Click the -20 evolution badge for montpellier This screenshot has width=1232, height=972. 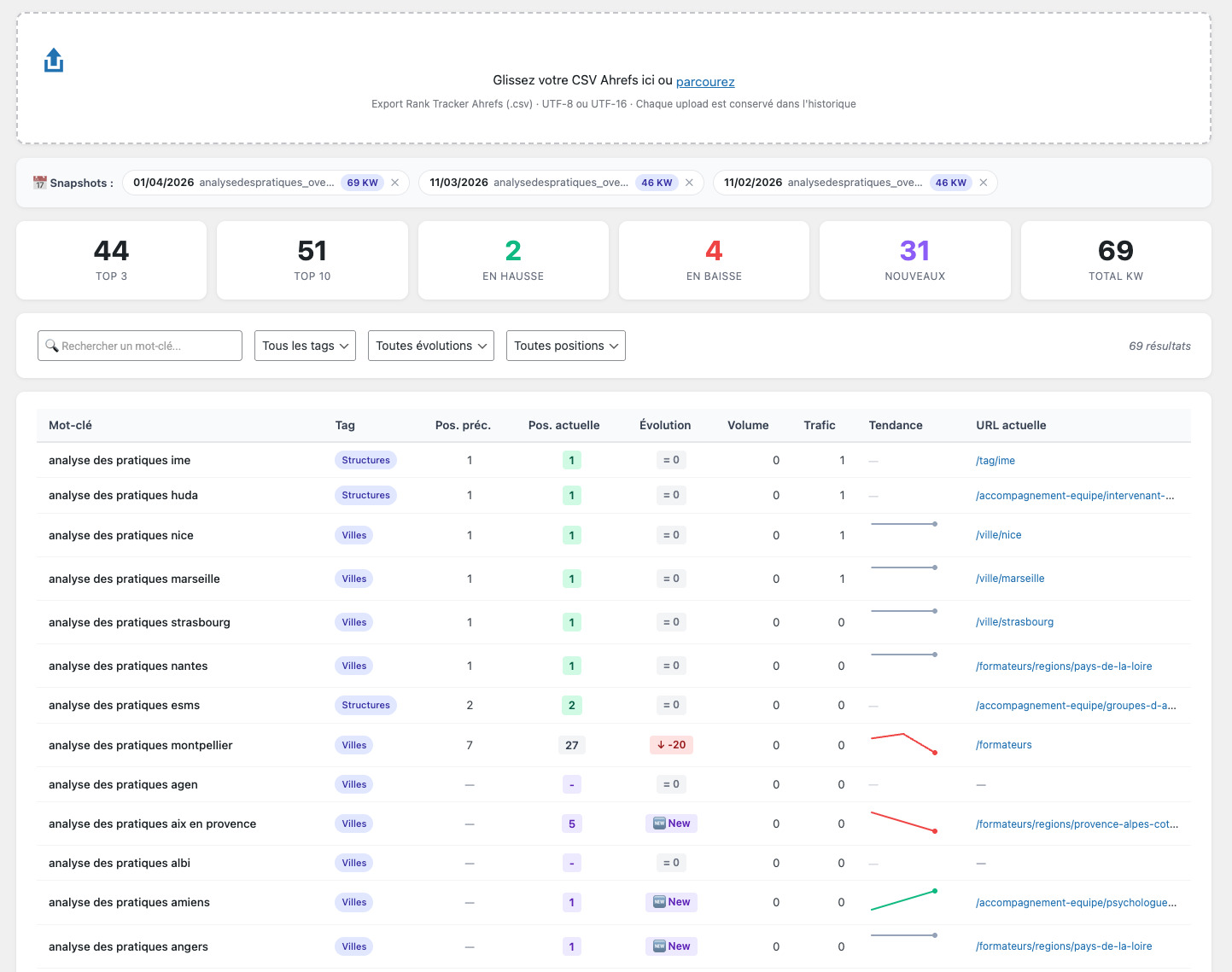[x=672, y=745]
